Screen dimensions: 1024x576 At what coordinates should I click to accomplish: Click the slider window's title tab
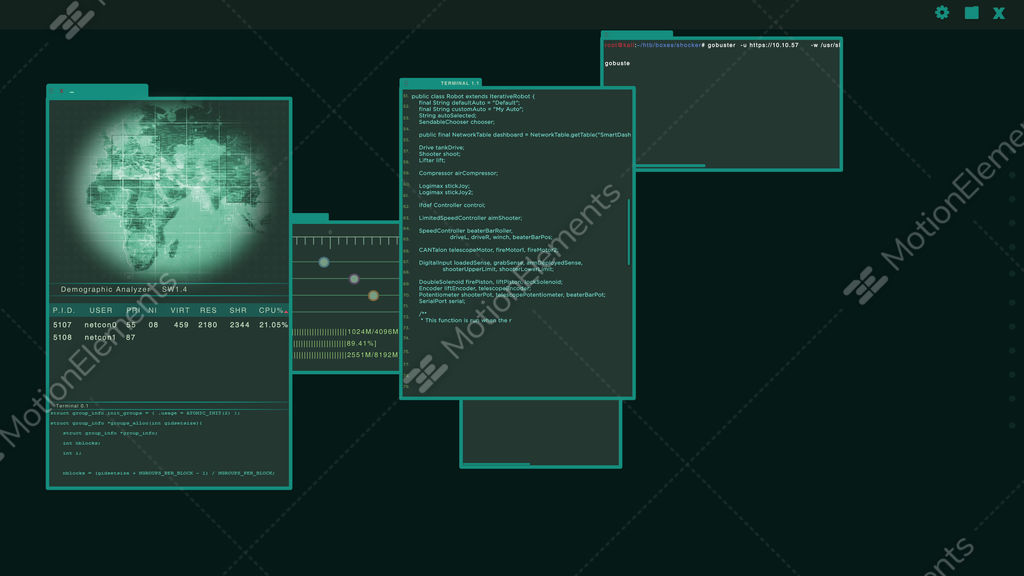point(310,217)
